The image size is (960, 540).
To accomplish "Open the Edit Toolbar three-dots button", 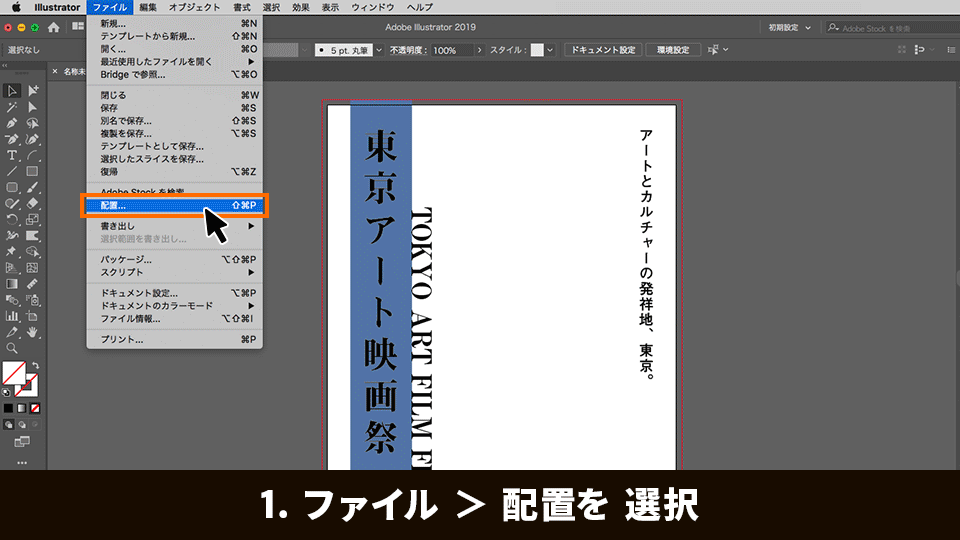I will (x=22, y=463).
